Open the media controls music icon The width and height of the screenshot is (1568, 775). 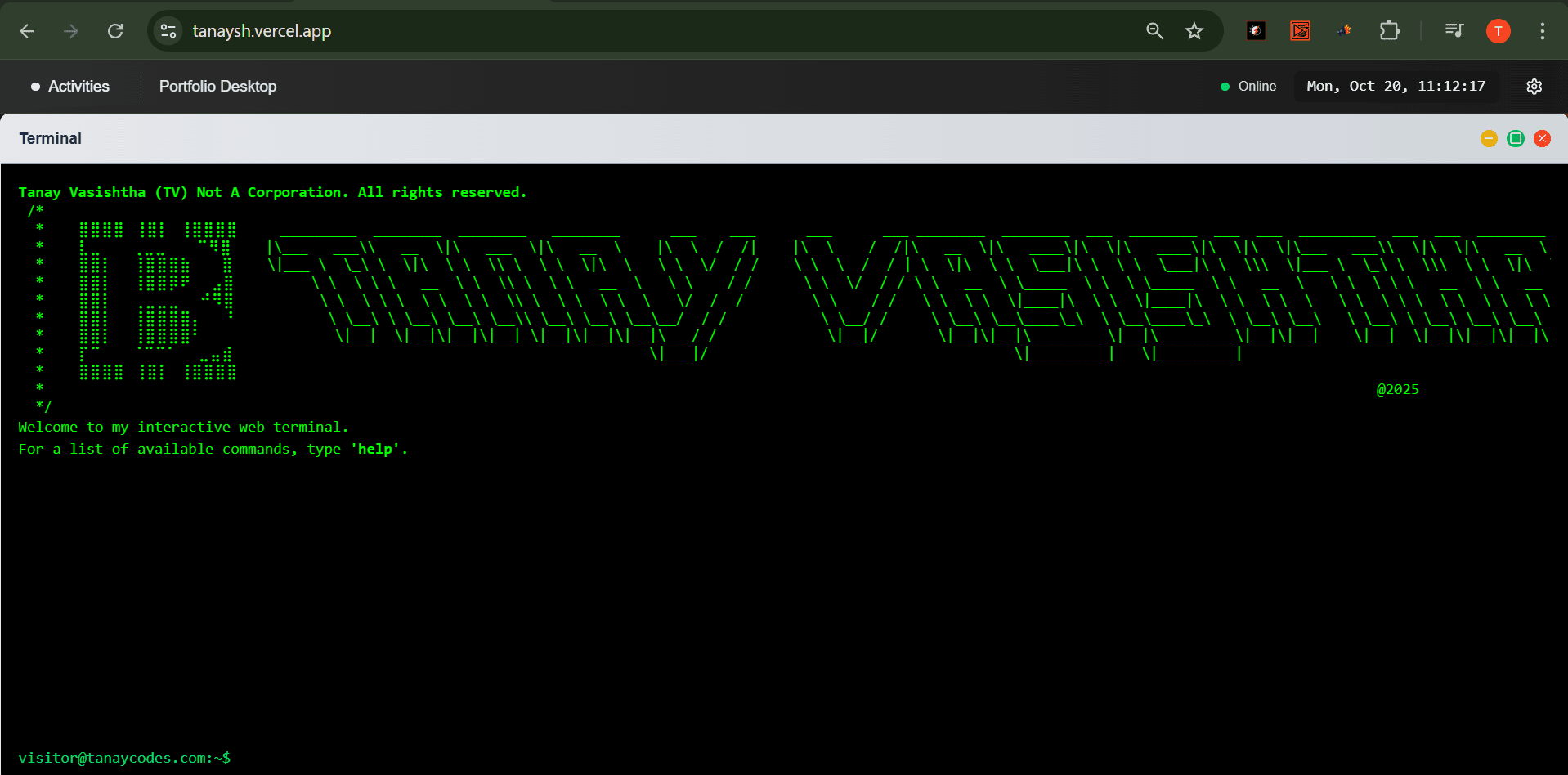[x=1454, y=31]
